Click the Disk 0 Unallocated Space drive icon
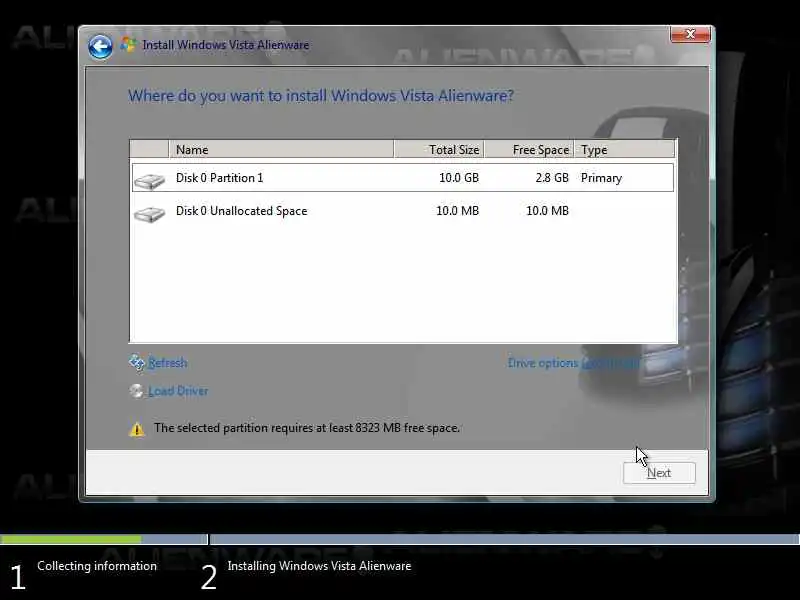Screen dimensions: 800x600 coord(149,214)
